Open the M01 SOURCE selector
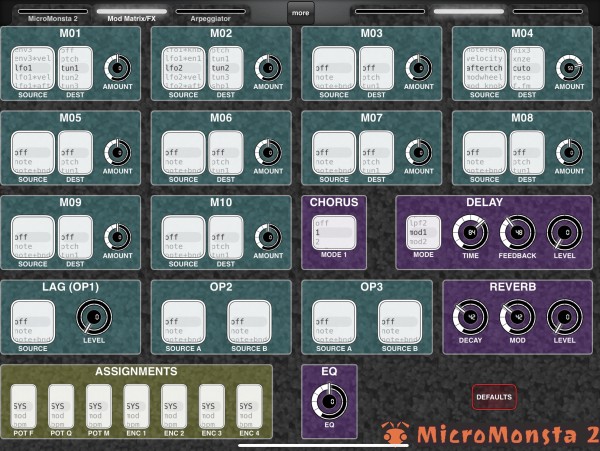Screen dimensions: 600x451 pos(33,68)
